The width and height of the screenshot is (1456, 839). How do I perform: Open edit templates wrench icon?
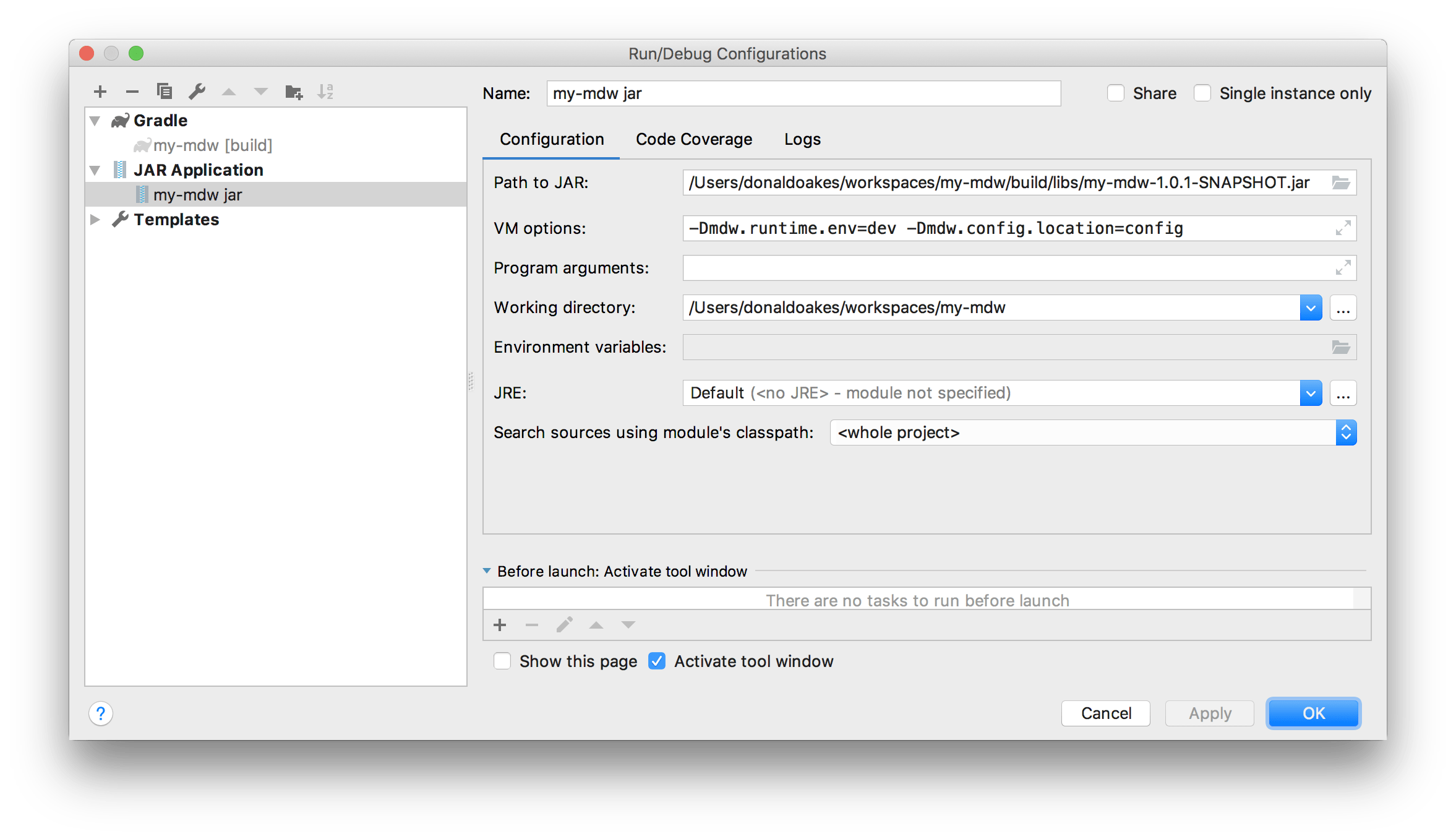197,92
